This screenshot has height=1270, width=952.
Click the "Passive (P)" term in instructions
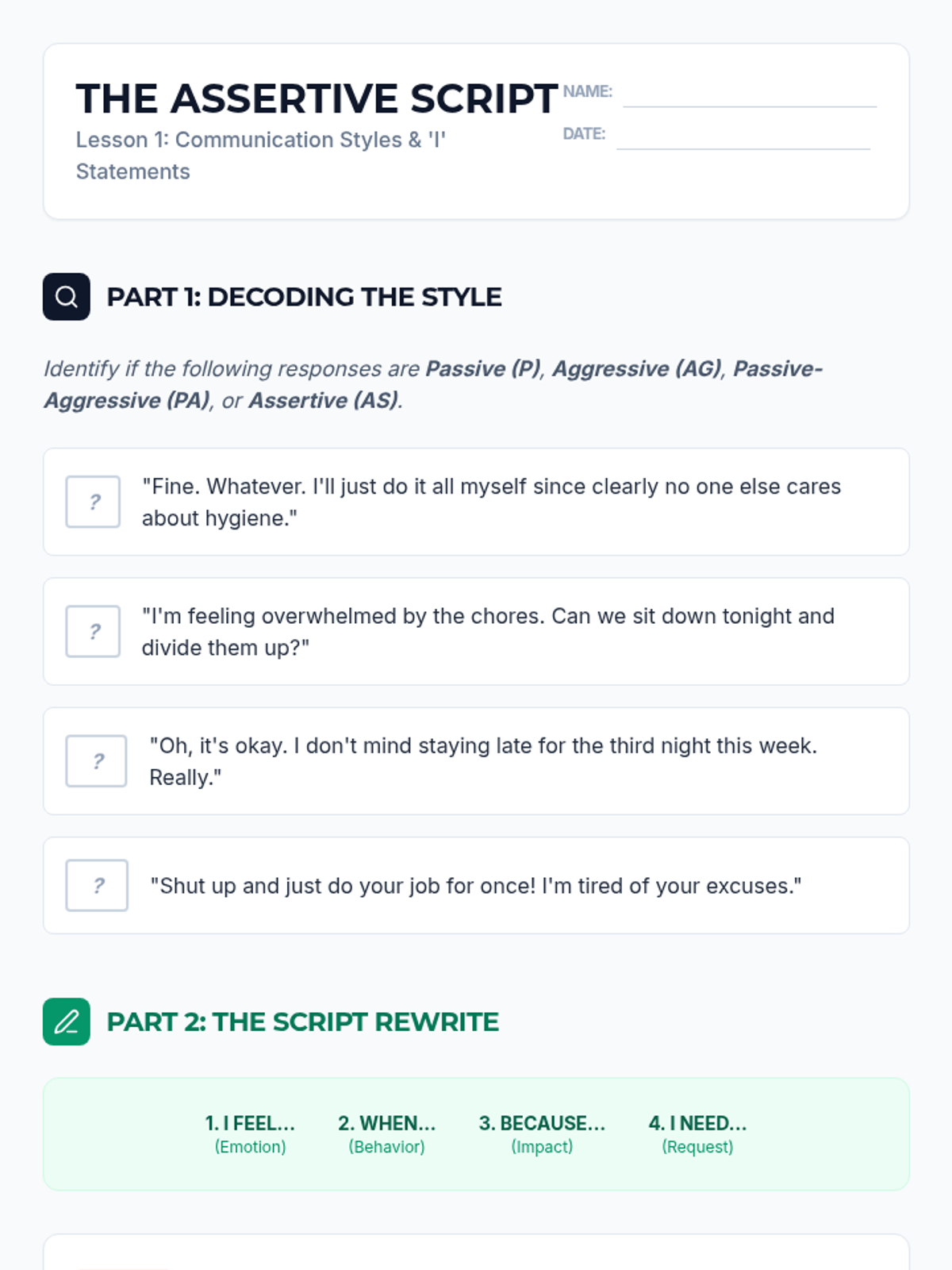(x=483, y=369)
